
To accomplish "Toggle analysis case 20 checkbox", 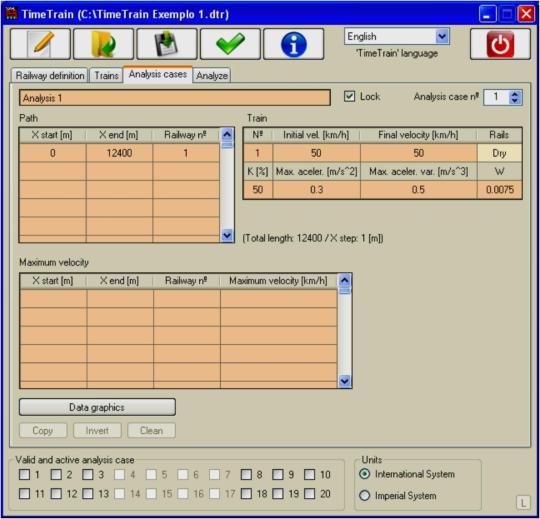I will coord(309,494).
